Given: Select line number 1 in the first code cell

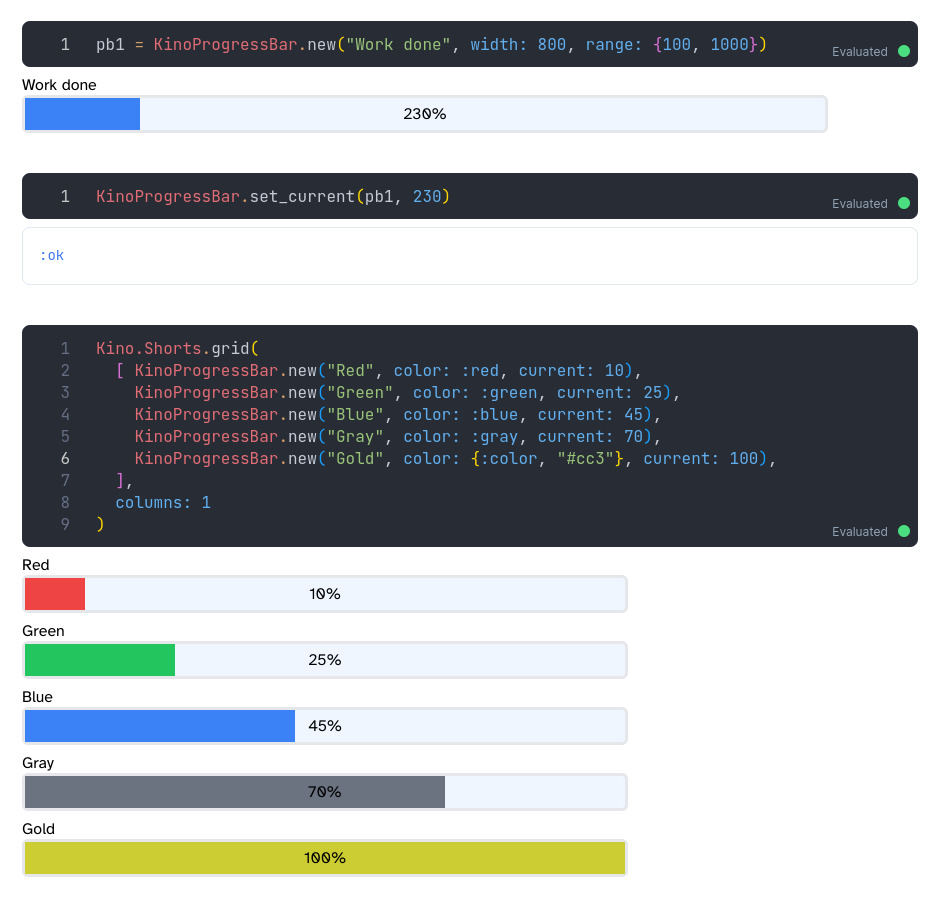Looking at the screenshot, I should [x=65, y=44].
